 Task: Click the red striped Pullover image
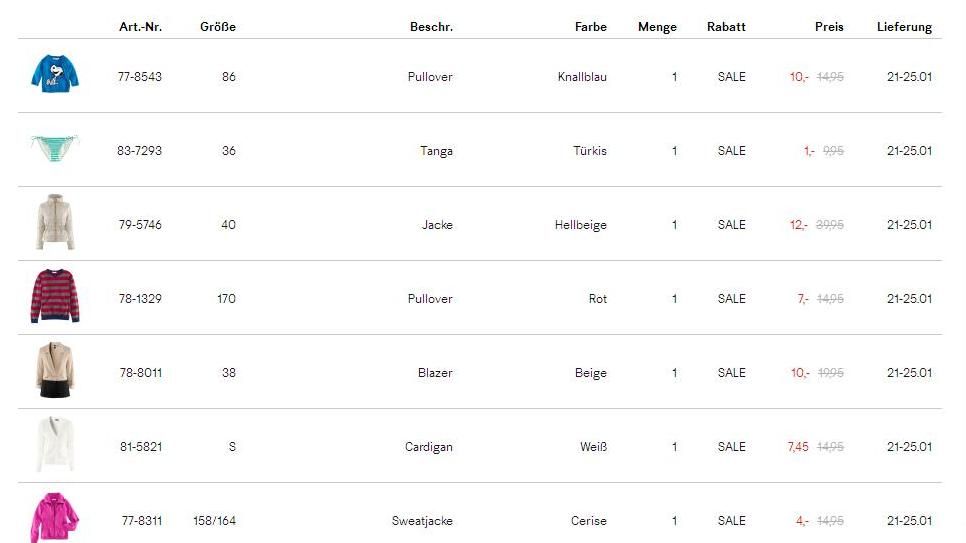pos(54,296)
